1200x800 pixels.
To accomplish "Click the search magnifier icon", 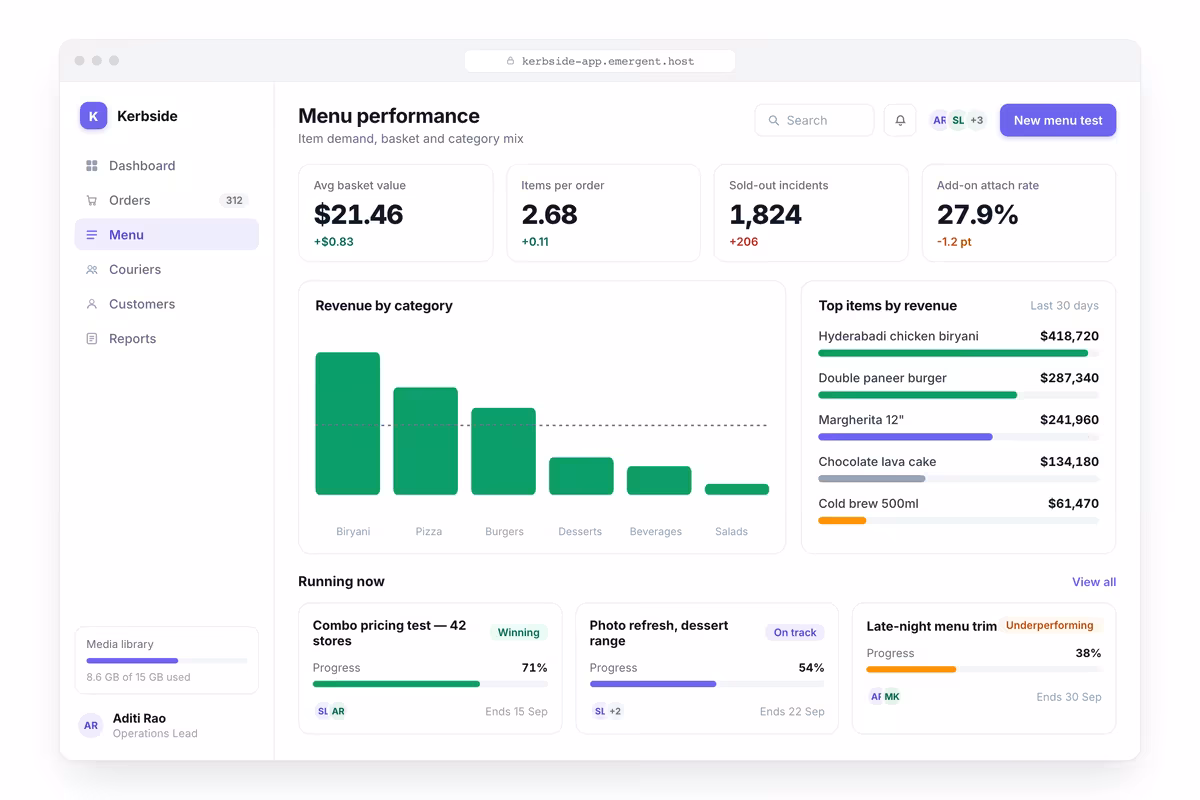I will [774, 120].
